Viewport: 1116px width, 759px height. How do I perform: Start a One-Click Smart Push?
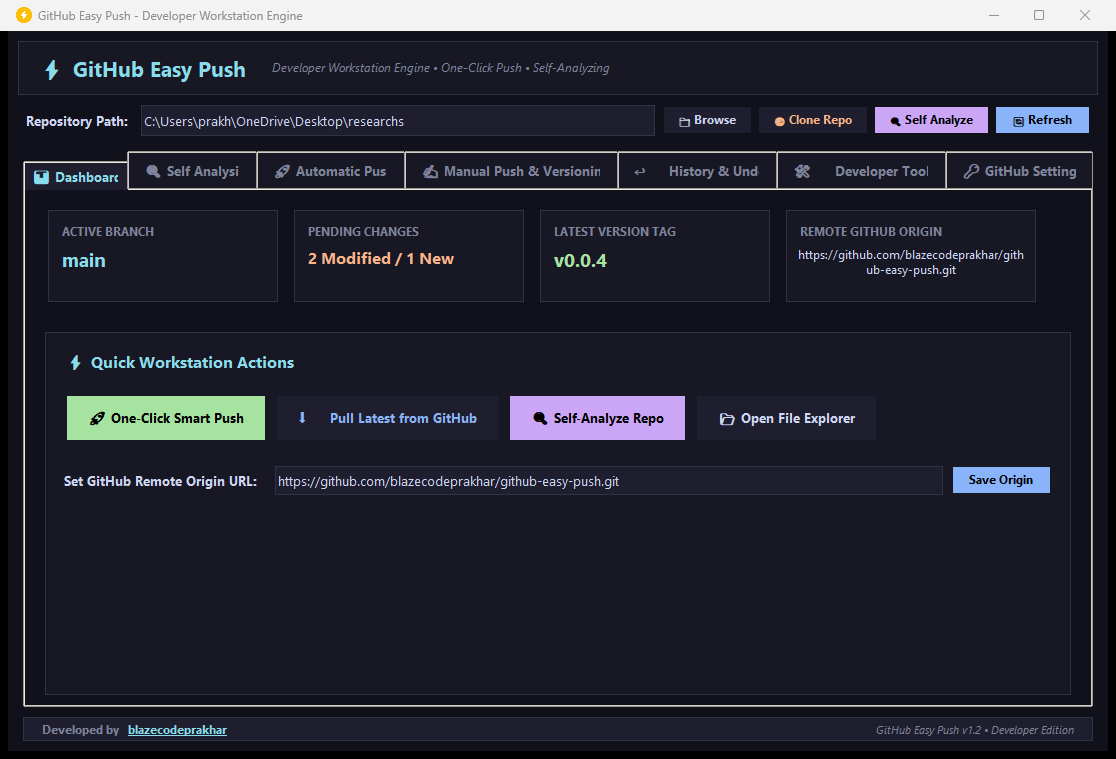click(x=166, y=418)
